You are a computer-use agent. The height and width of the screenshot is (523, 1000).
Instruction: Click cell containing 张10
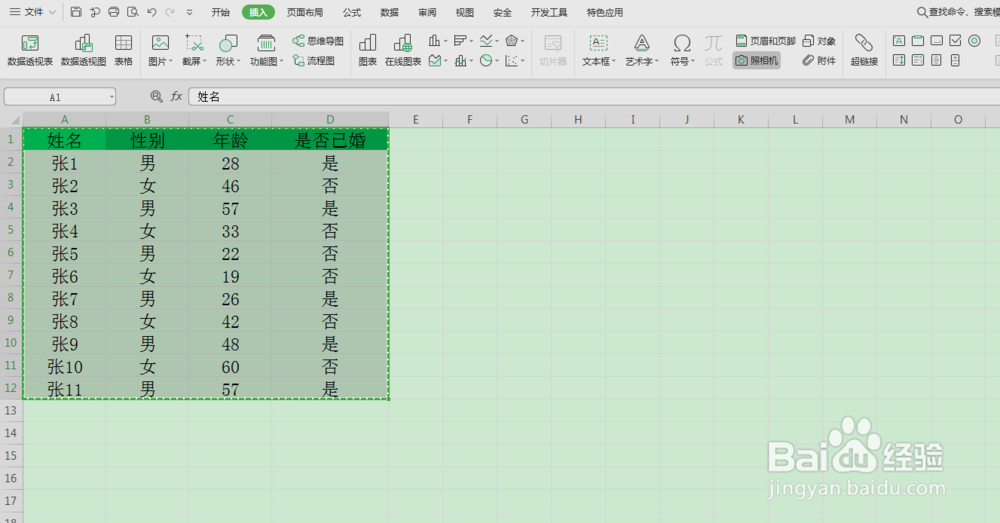click(64, 367)
